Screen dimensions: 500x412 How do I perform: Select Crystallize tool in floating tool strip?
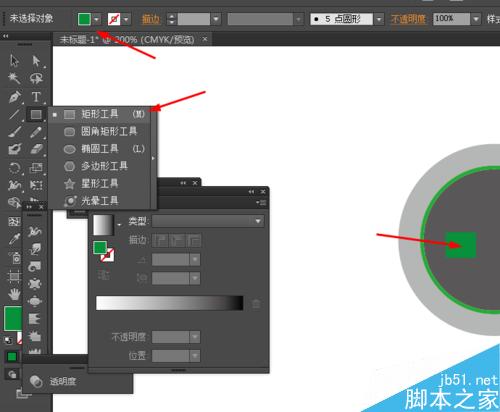35,336
